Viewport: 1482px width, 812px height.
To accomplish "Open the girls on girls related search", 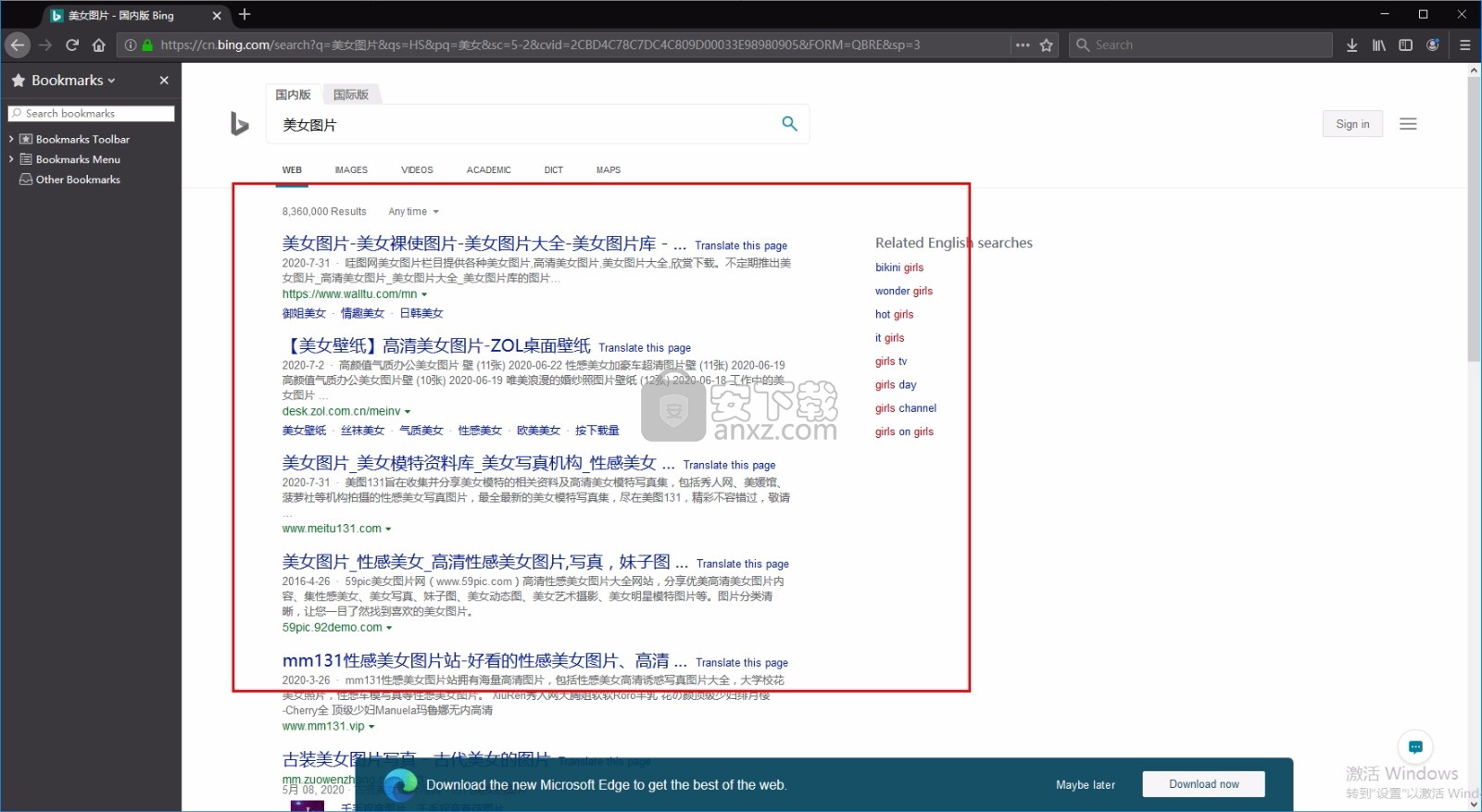I will tap(904, 431).
